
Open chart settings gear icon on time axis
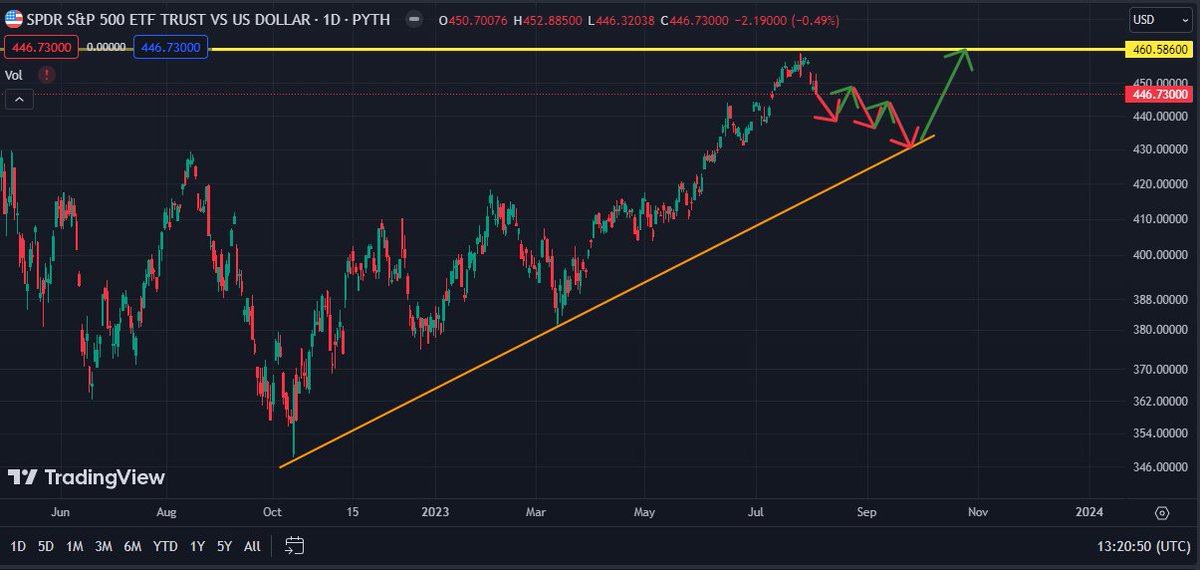1161,513
